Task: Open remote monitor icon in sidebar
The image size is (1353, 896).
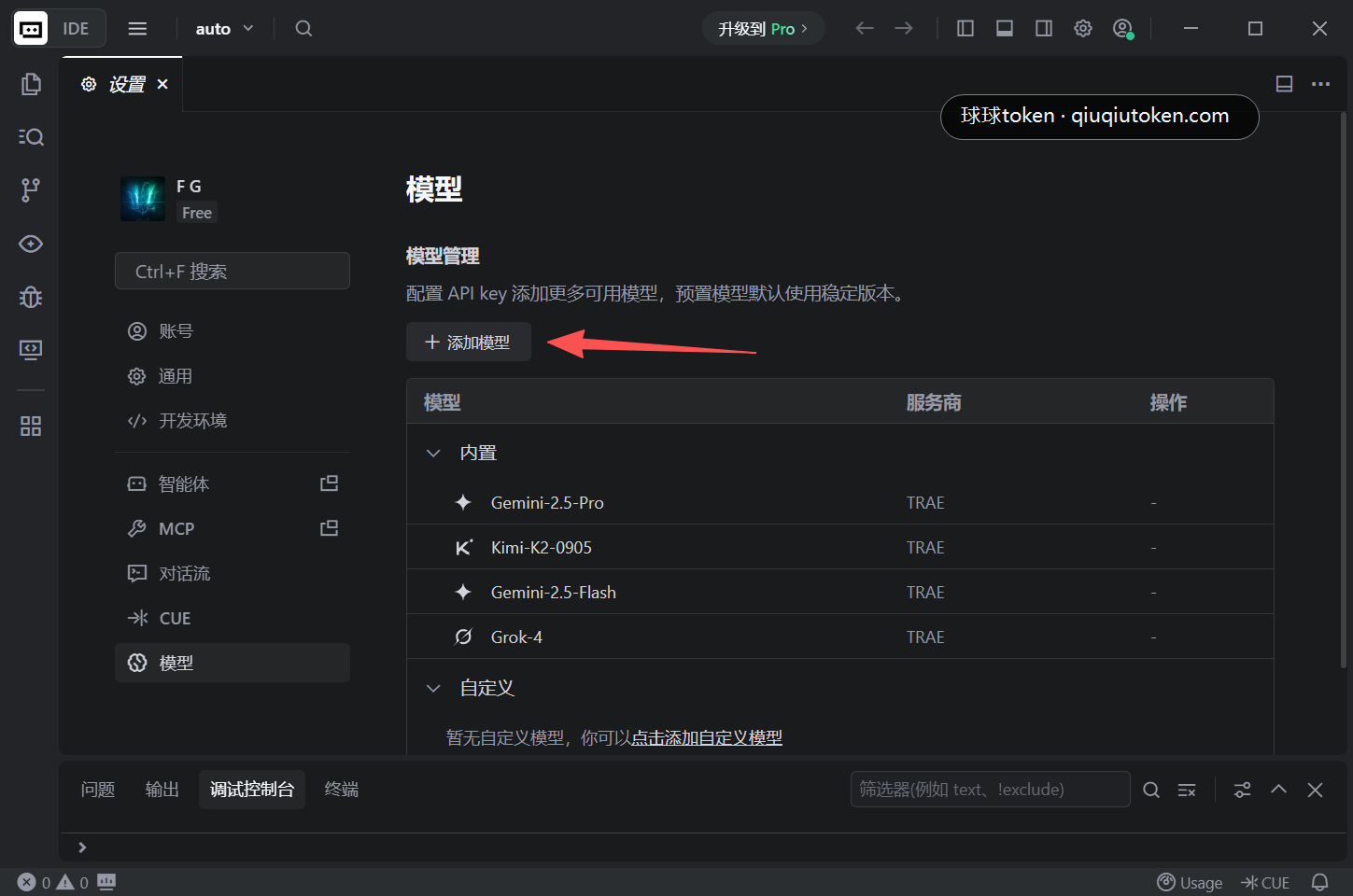Action: click(31, 350)
